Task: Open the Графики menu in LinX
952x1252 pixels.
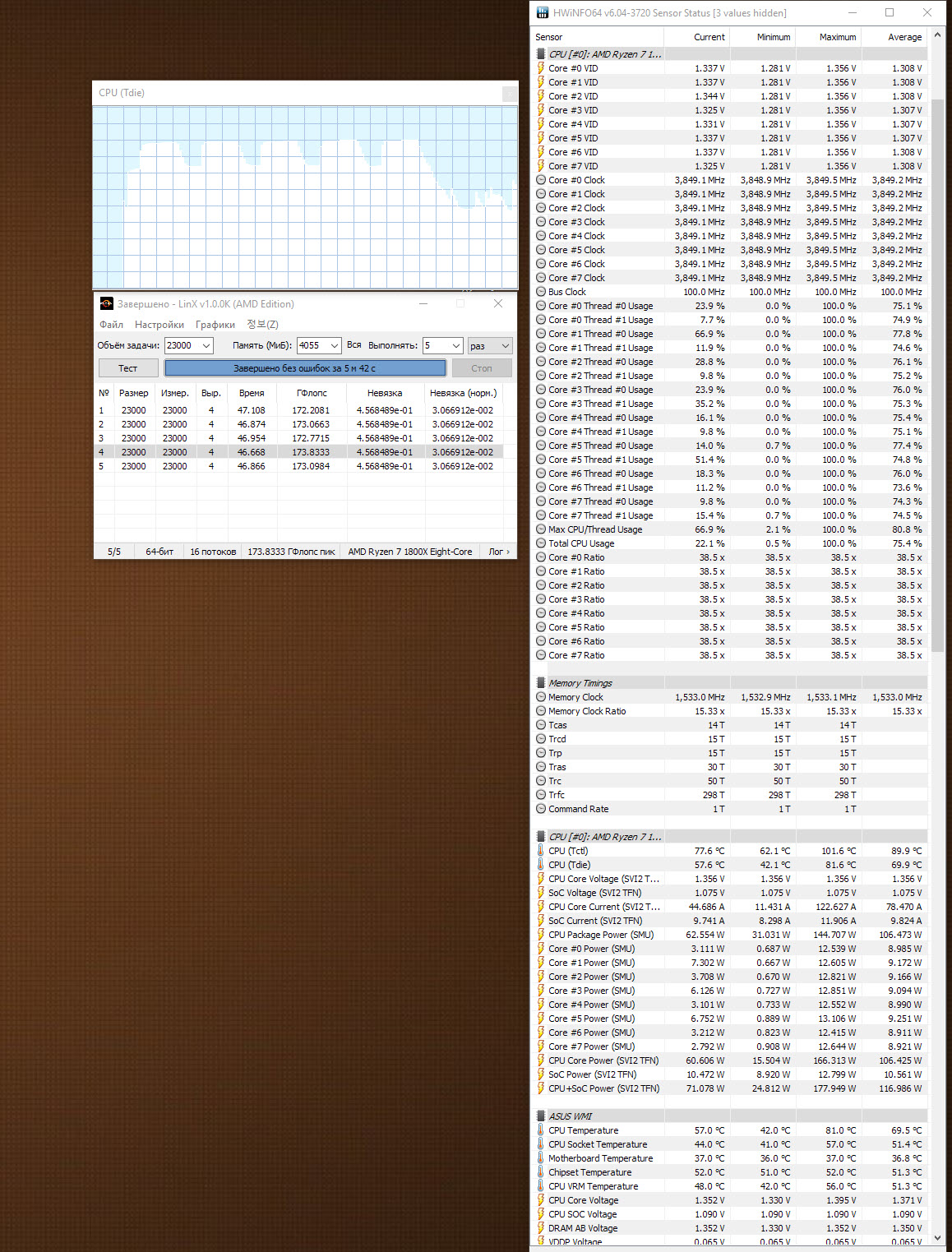Action: 215,325
